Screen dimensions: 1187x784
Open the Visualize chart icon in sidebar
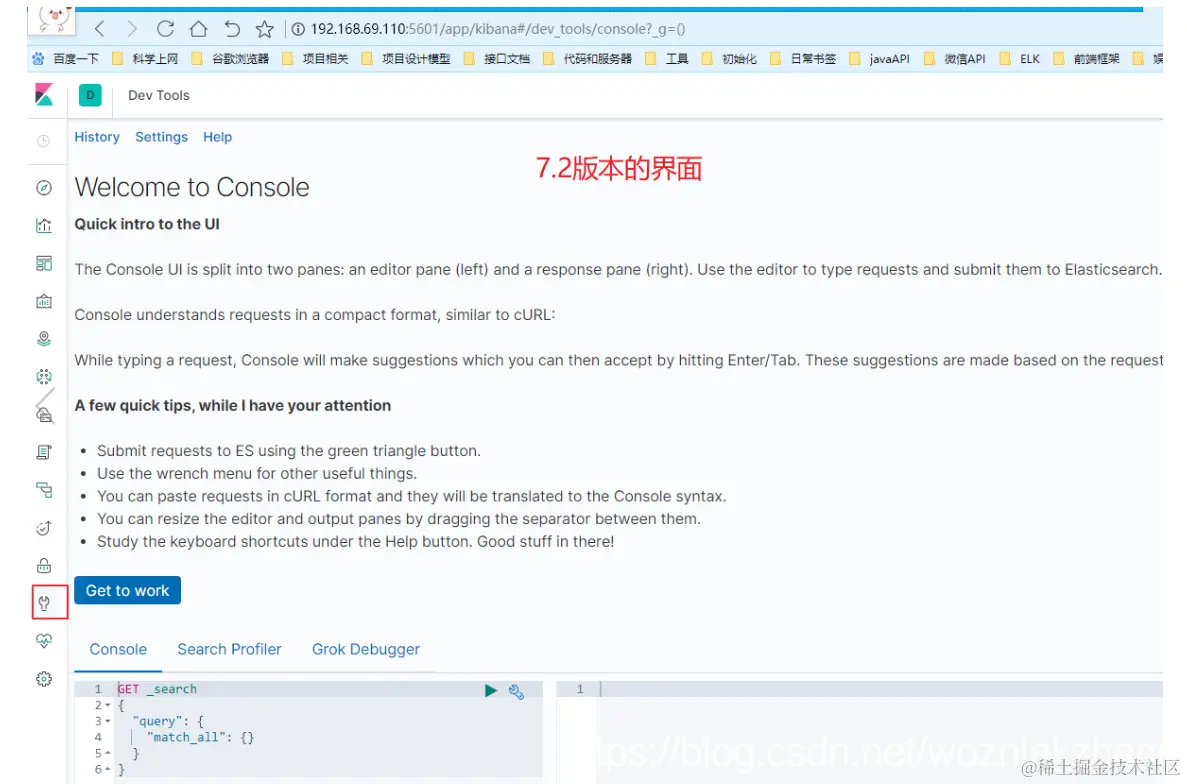tap(44, 226)
